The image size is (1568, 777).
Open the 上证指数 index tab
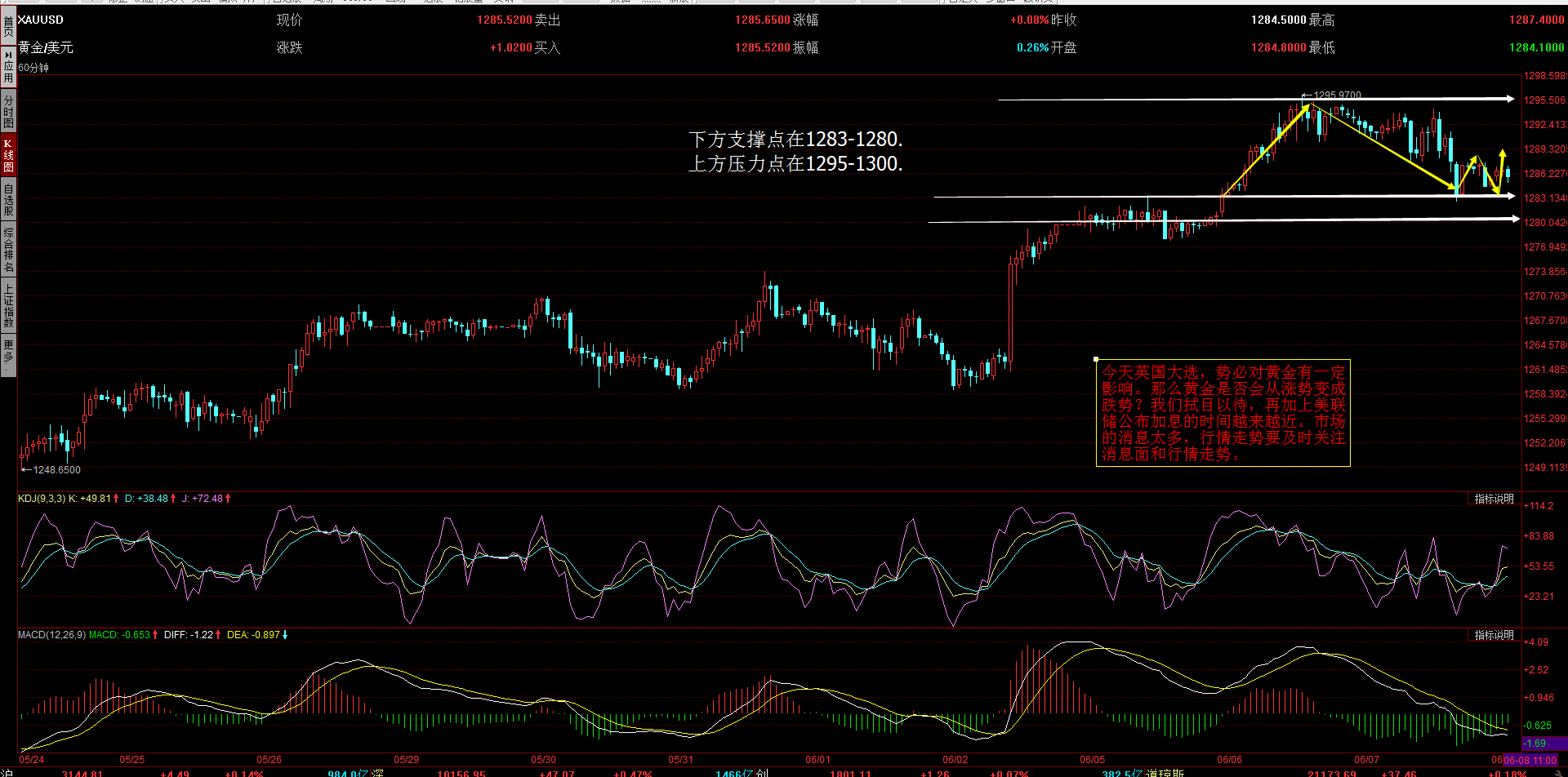click(8, 305)
